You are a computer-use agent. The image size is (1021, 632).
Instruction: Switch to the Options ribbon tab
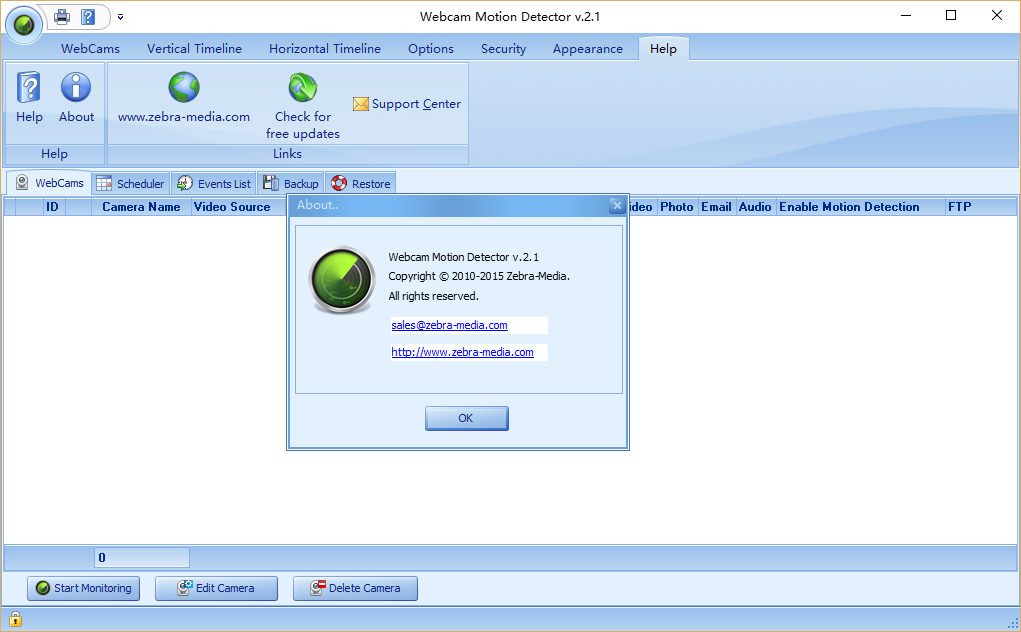430,48
